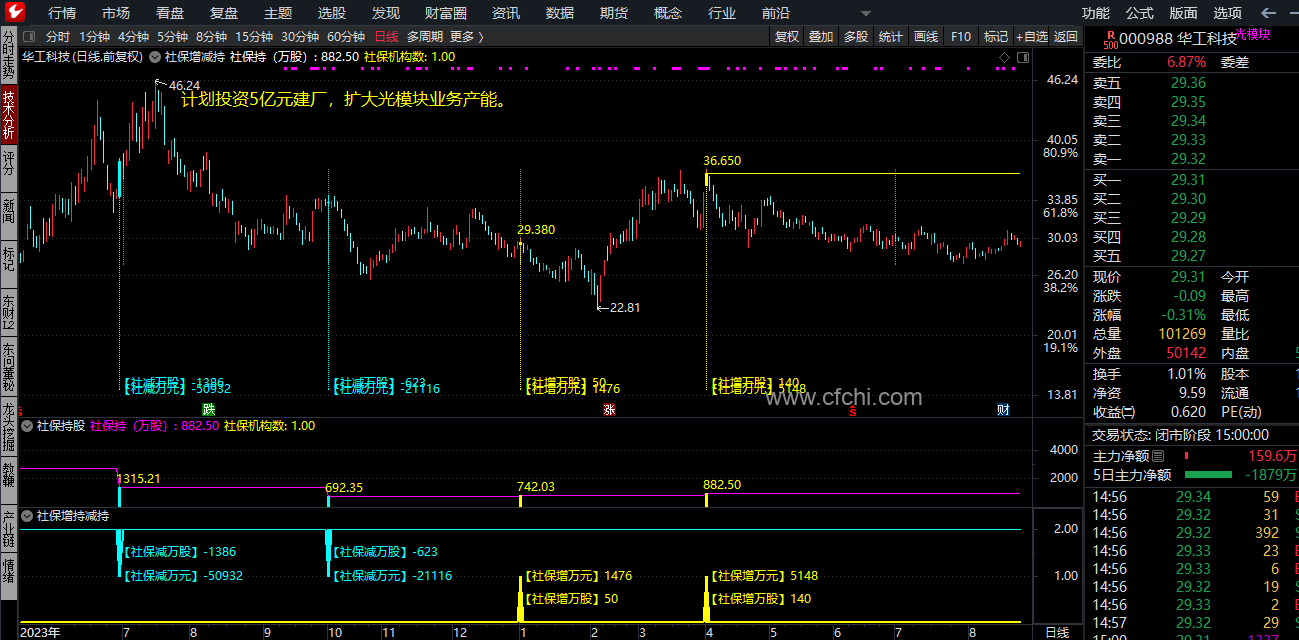Open the 主题 menu
The height and width of the screenshot is (640, 1299).
[x=278, y=13]
